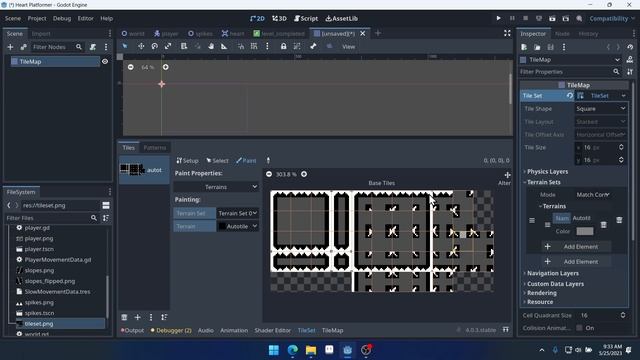The width and height of the screenshot is (640, 360).
Task: Open the Compatibility renderer dropdown
Action: click(612, 18)
